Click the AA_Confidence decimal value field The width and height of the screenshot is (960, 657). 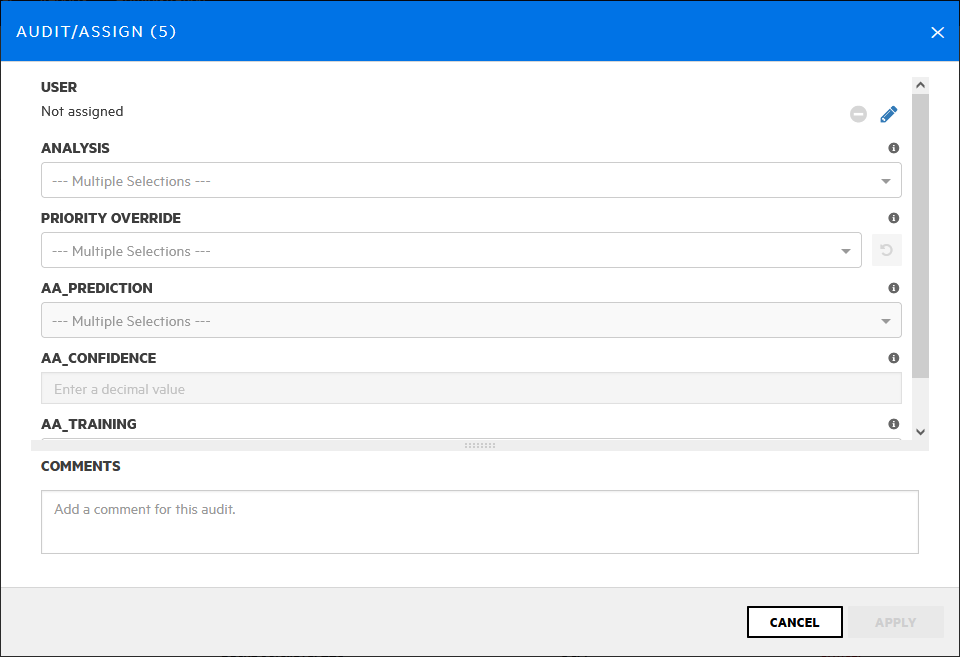(470, 389)
